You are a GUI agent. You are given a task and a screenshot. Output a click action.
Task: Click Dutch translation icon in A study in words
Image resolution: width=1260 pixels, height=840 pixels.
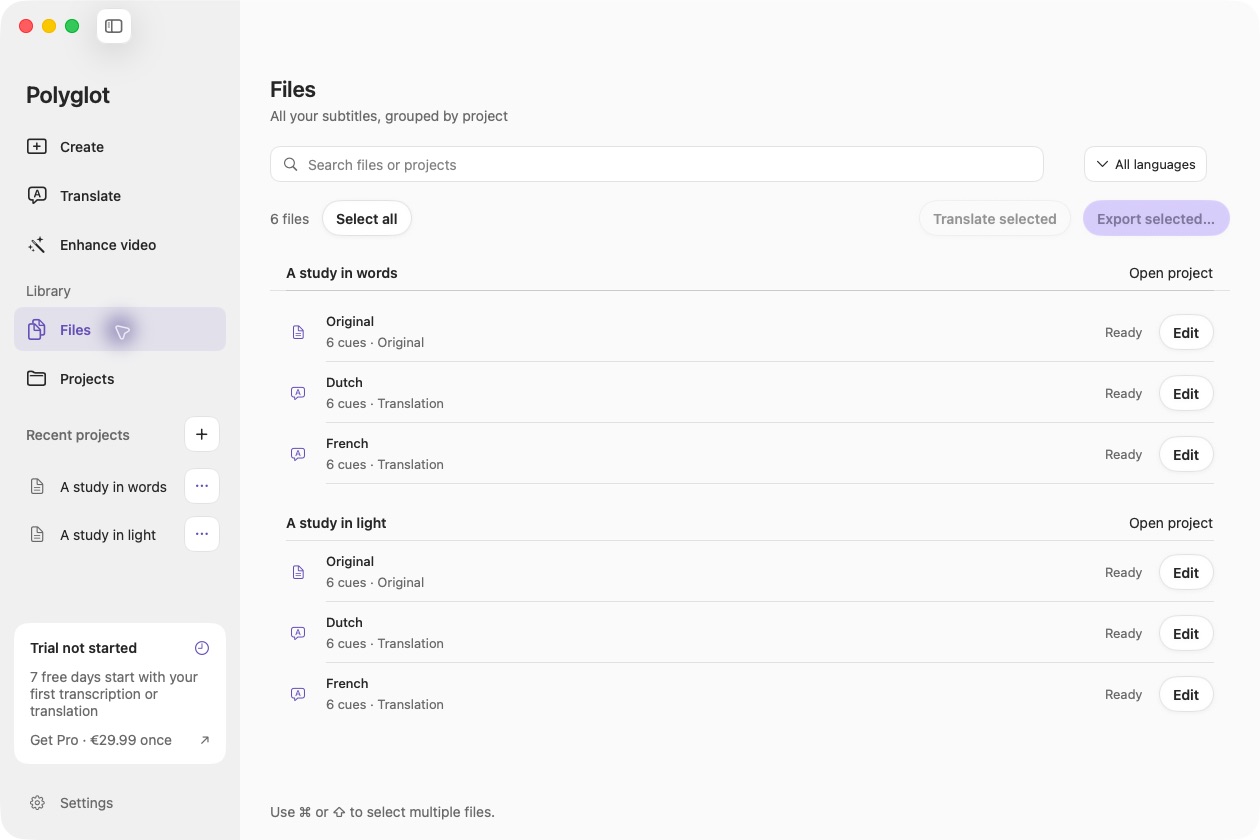[298, 393]
